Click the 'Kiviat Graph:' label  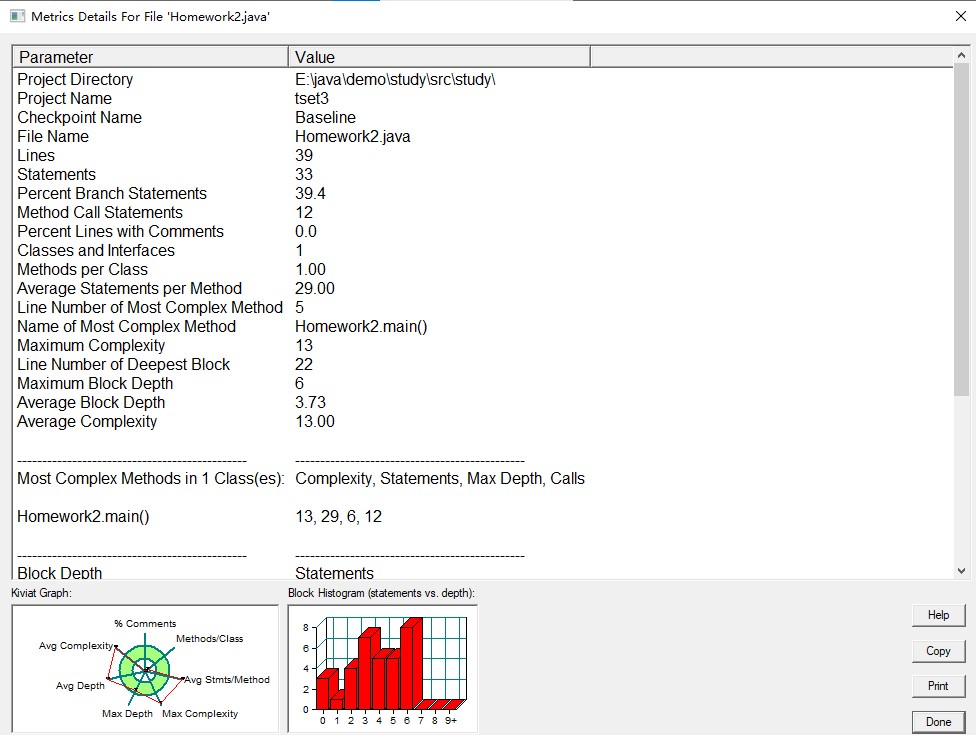pos(41,592)
